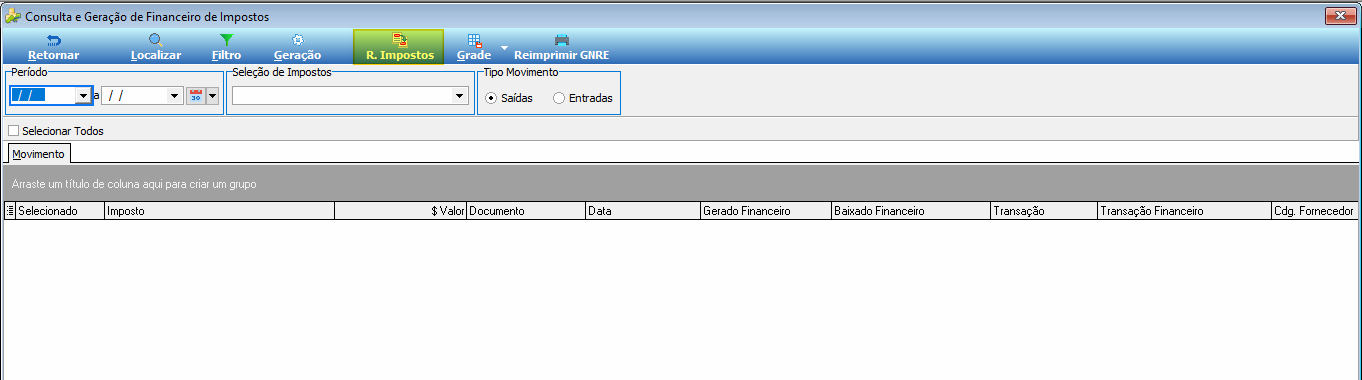
Task: Sort by Cdg. Fornecedor column header
Action: [1315, 211]
